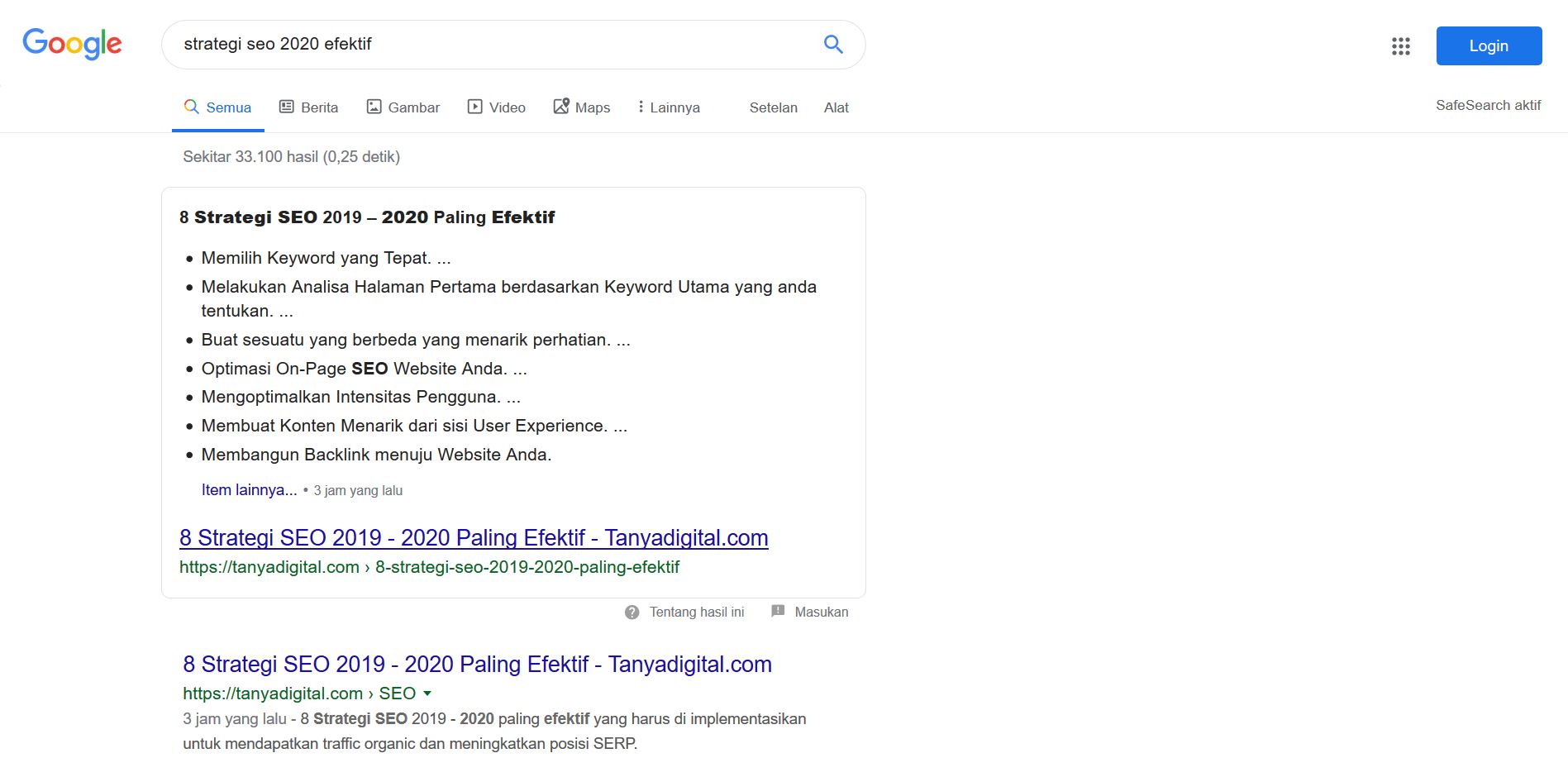Switch to the Maps tab
Screen dimensions: 1568x777
tap(582, 107)
